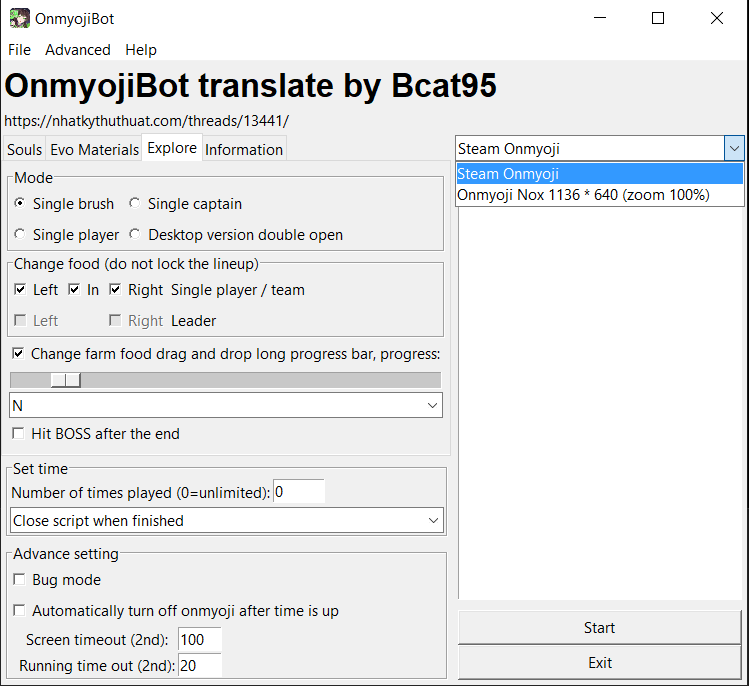Image resolution: width=749 pixels, height=686 pixels.
Task: Click the Start button
Action: point(599,627)
